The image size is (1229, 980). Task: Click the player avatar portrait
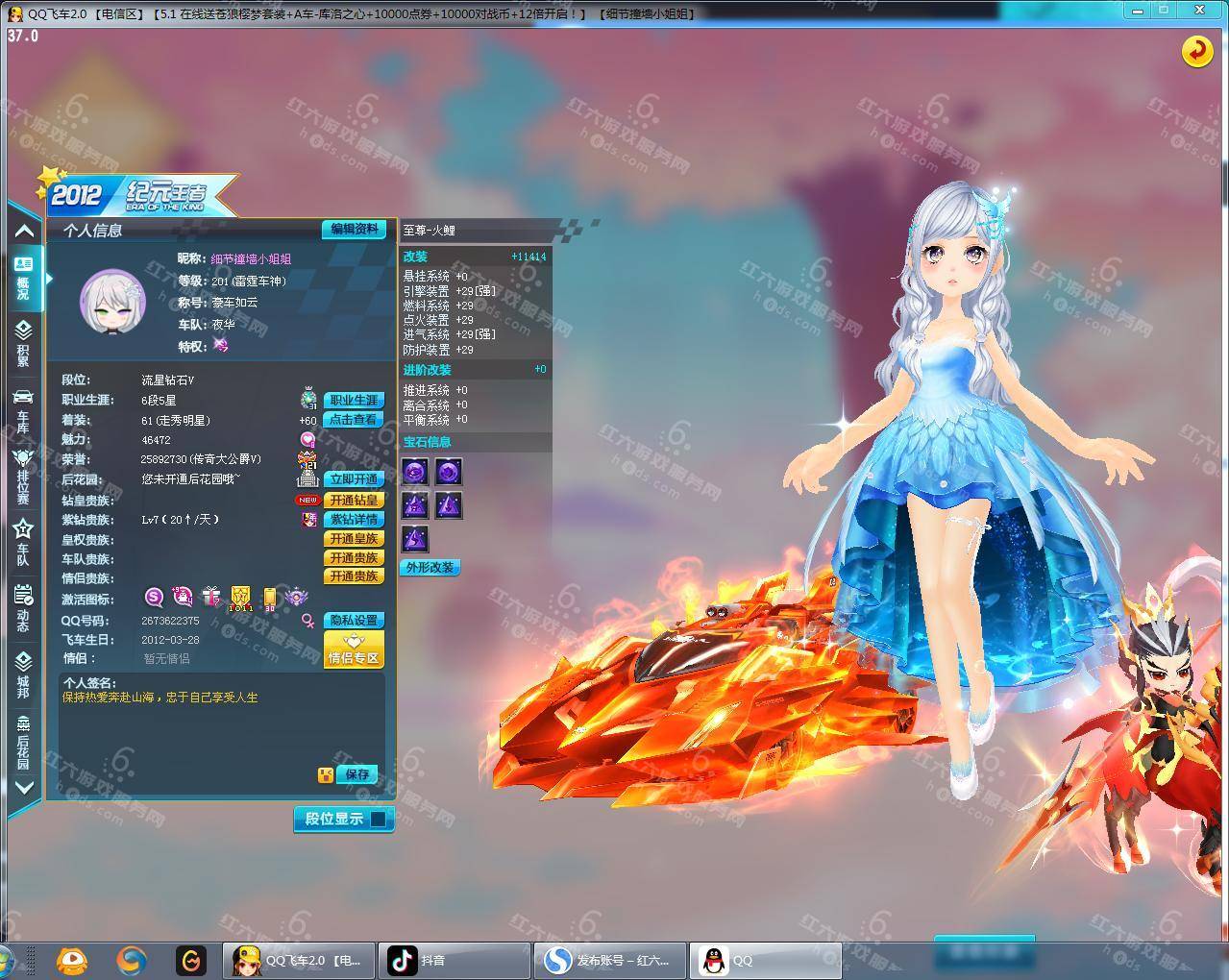tap(112, 302)
